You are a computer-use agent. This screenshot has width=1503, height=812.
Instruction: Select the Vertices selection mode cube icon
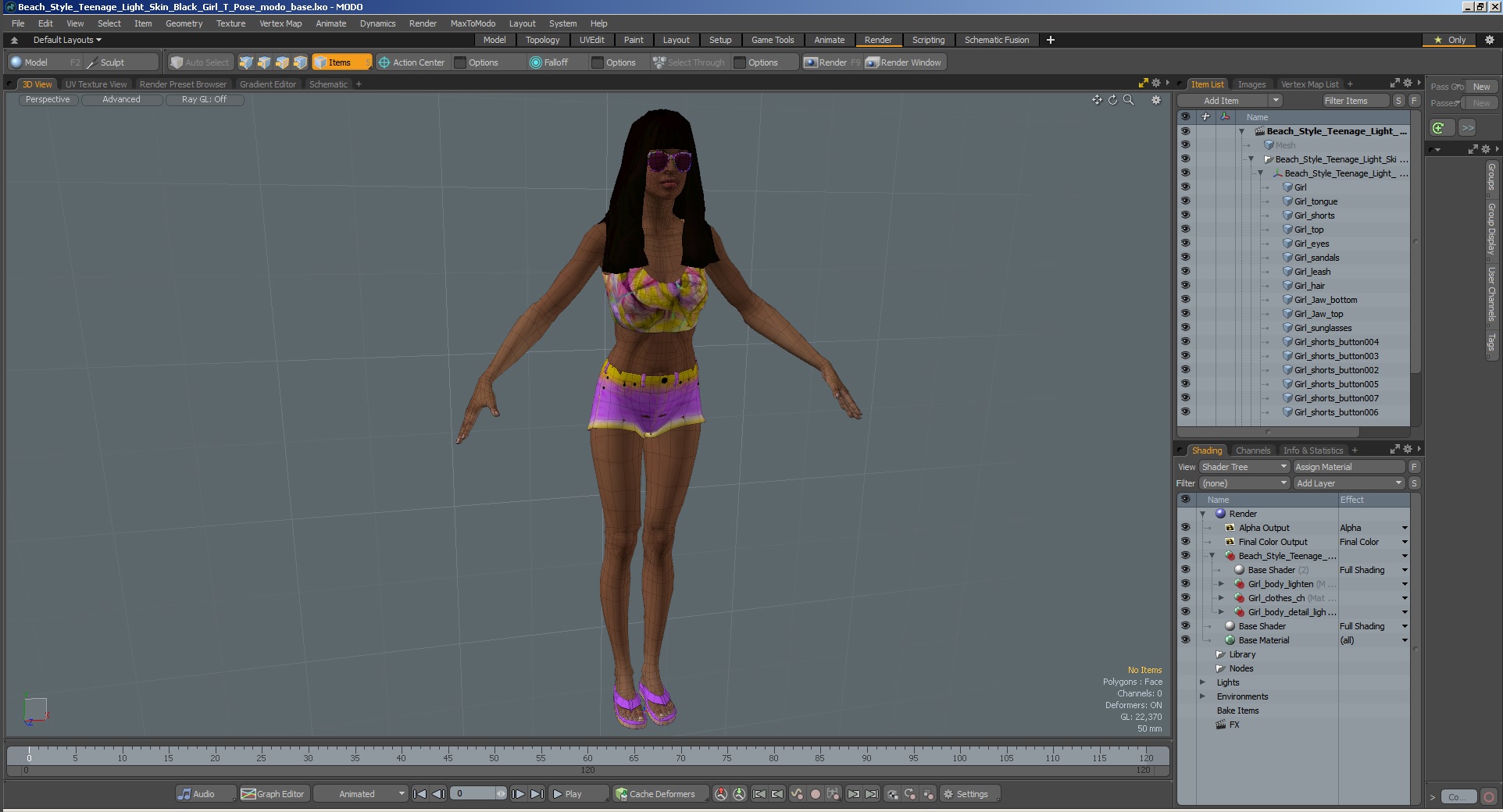(246, 62)
